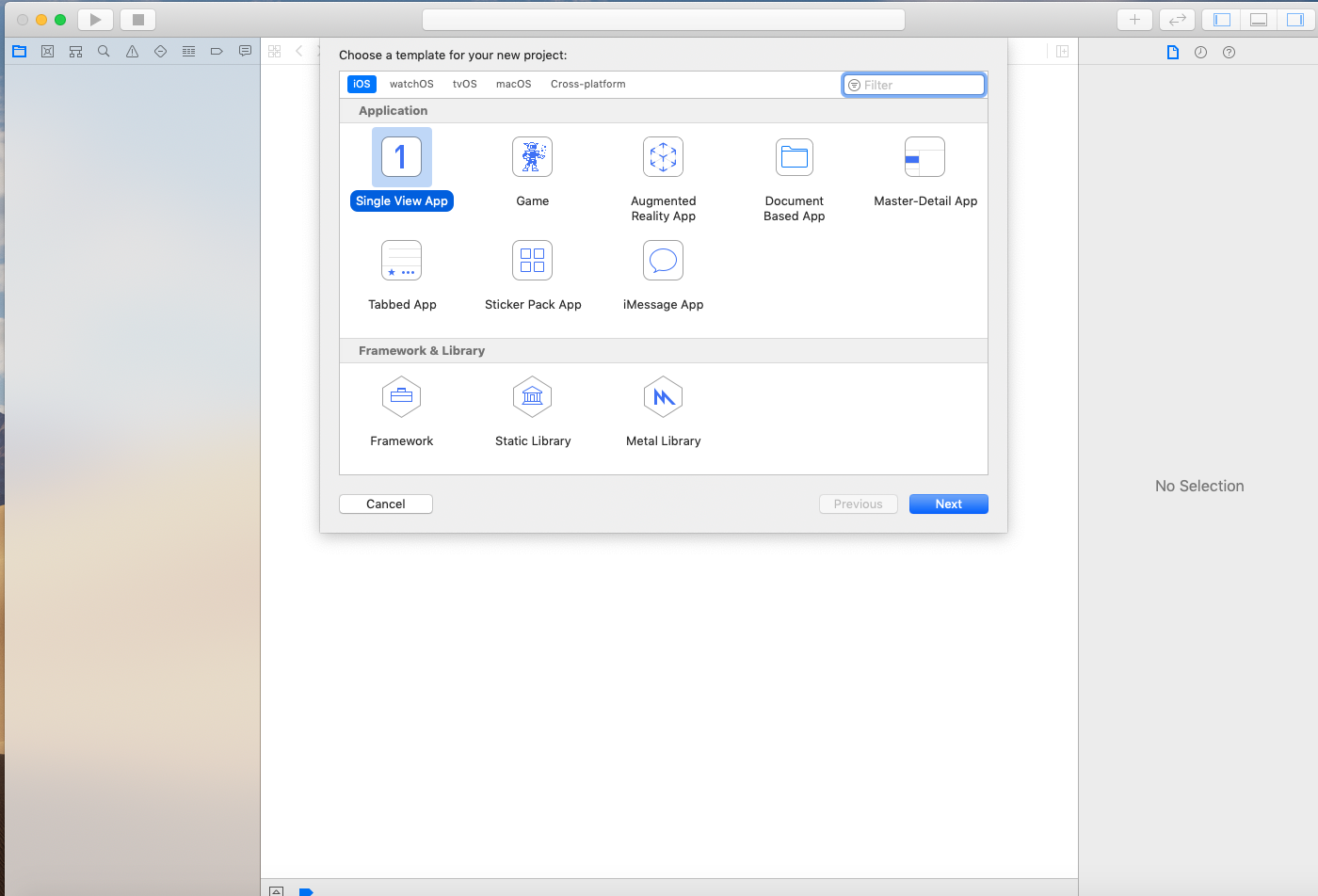The width and height of the screenshot is (1318, 896).
Task: Click the "Framework & Library" section header
Action: (x=422, y=351)
